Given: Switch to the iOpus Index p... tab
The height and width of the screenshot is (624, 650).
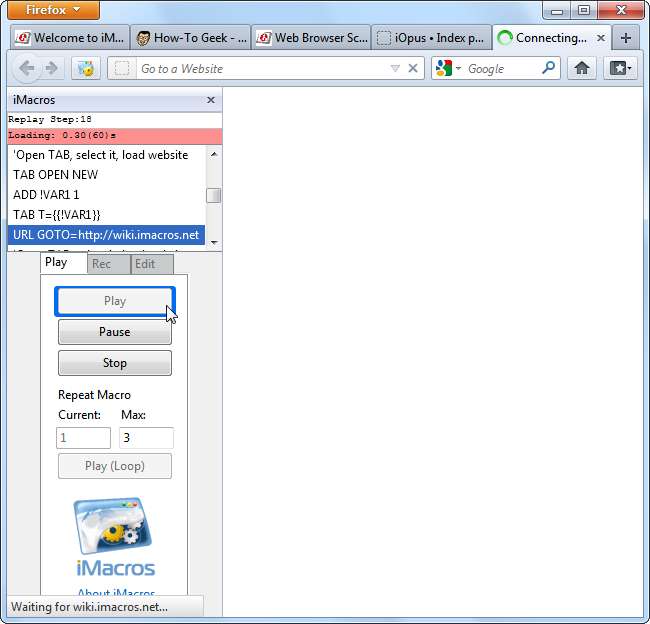Looking at the screenshot, I should [x=432, y=38].
